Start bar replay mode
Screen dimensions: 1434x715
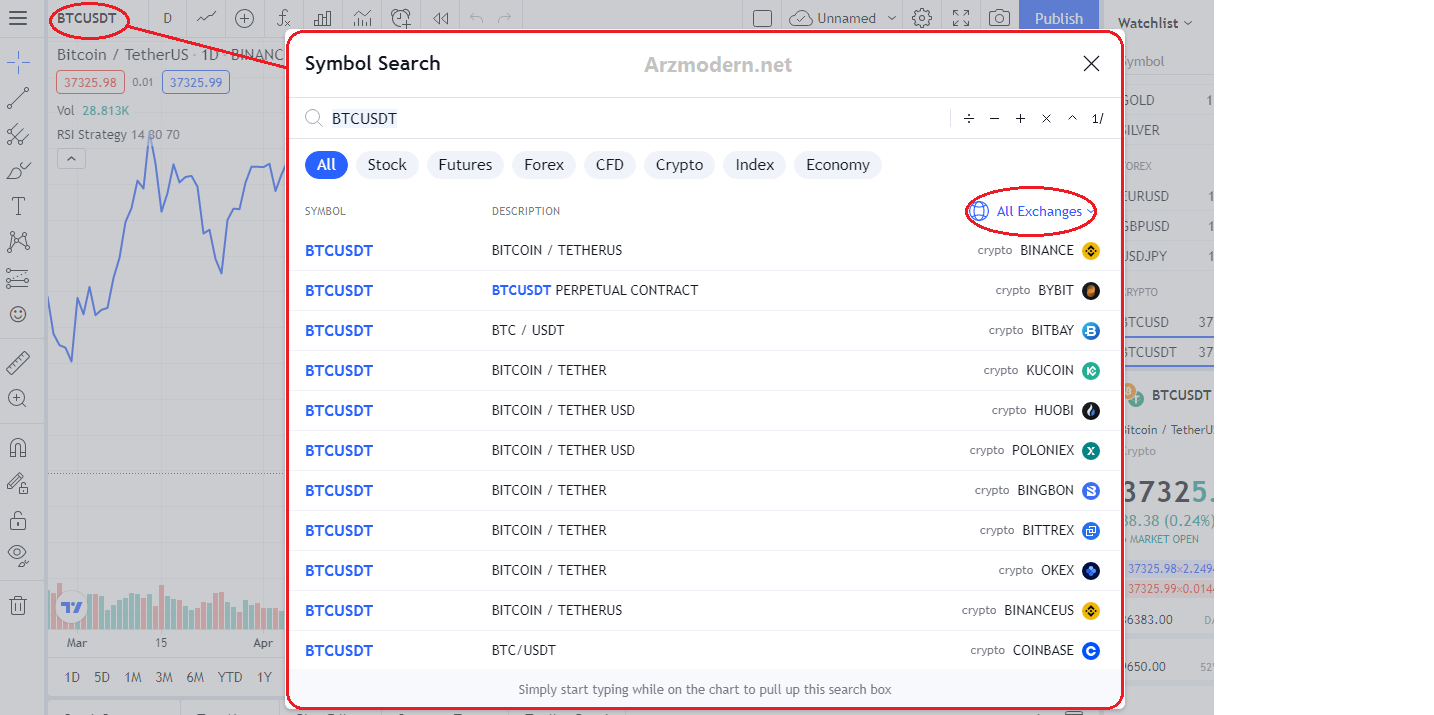[440, 18]
